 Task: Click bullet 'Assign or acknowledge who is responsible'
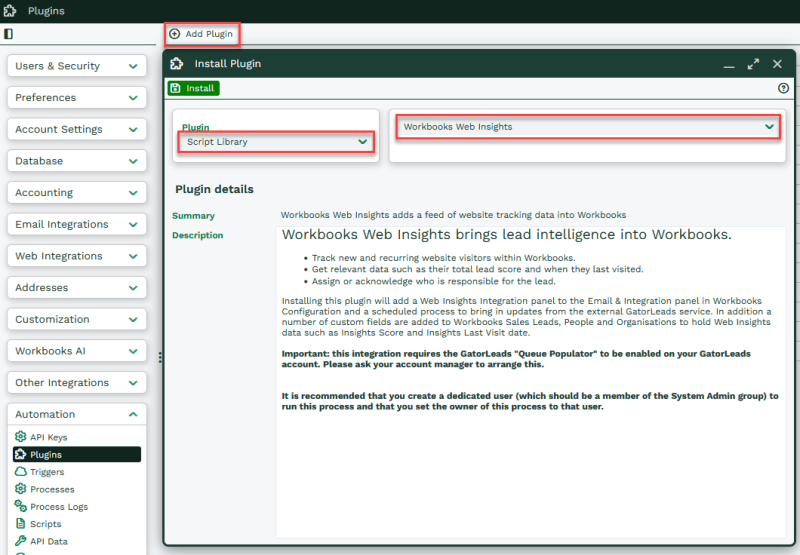click(434, 281)
